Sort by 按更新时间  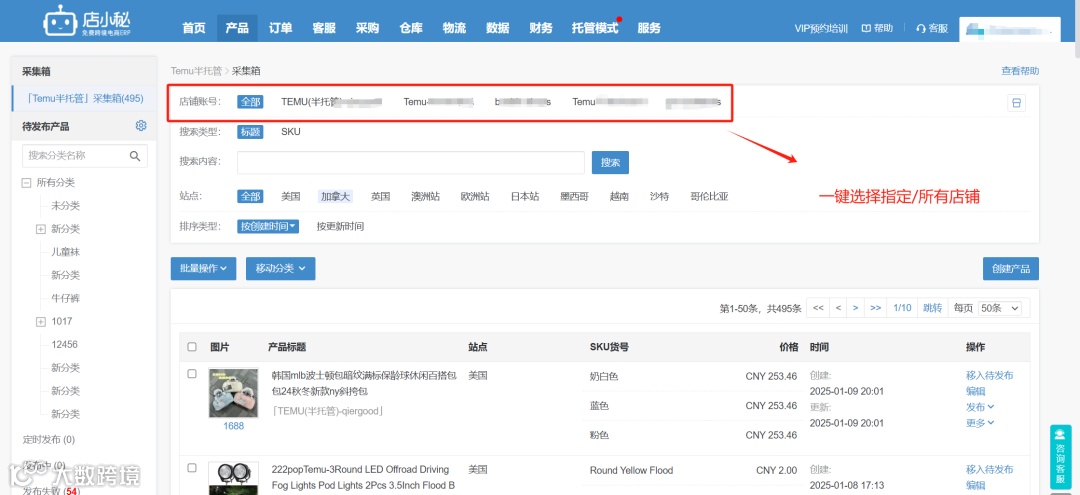[340, 226]
